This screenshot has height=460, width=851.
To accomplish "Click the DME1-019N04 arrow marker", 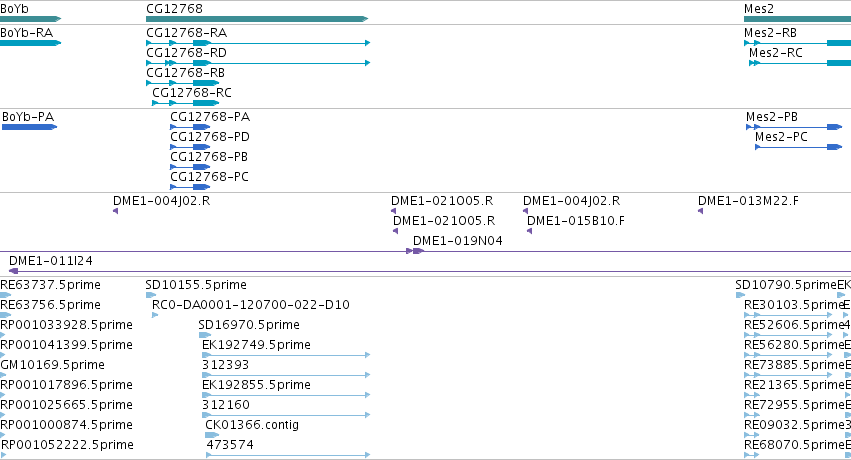I will coord(415,251).
